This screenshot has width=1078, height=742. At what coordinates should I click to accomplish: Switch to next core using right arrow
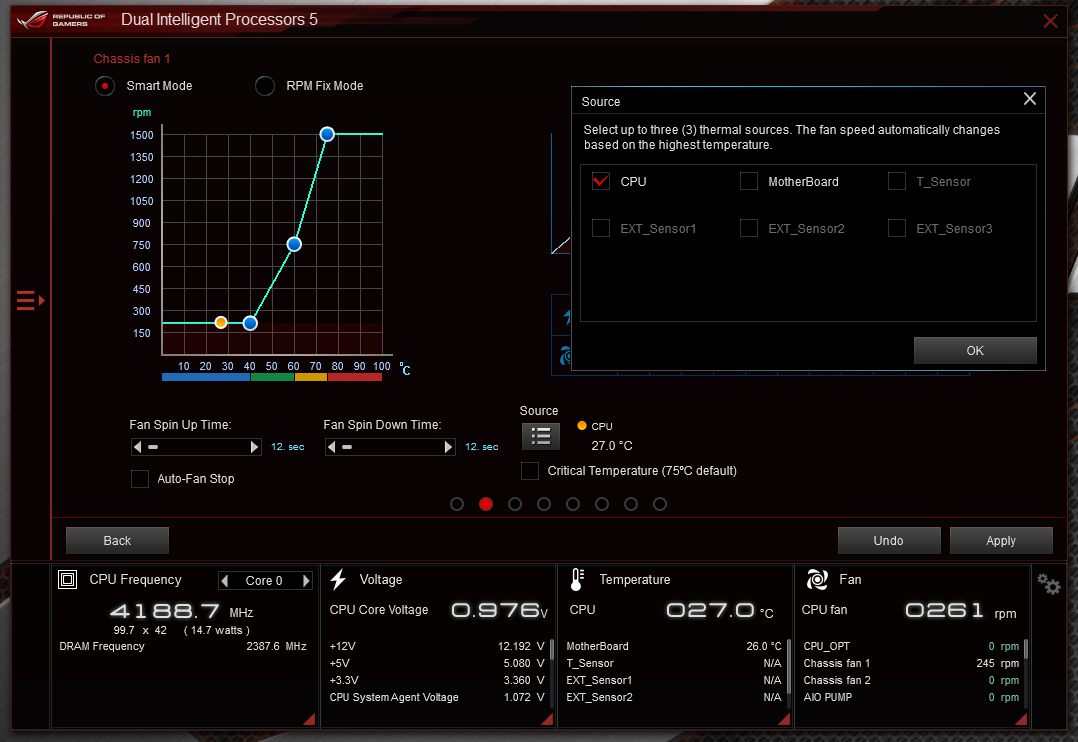click(307, 580)
